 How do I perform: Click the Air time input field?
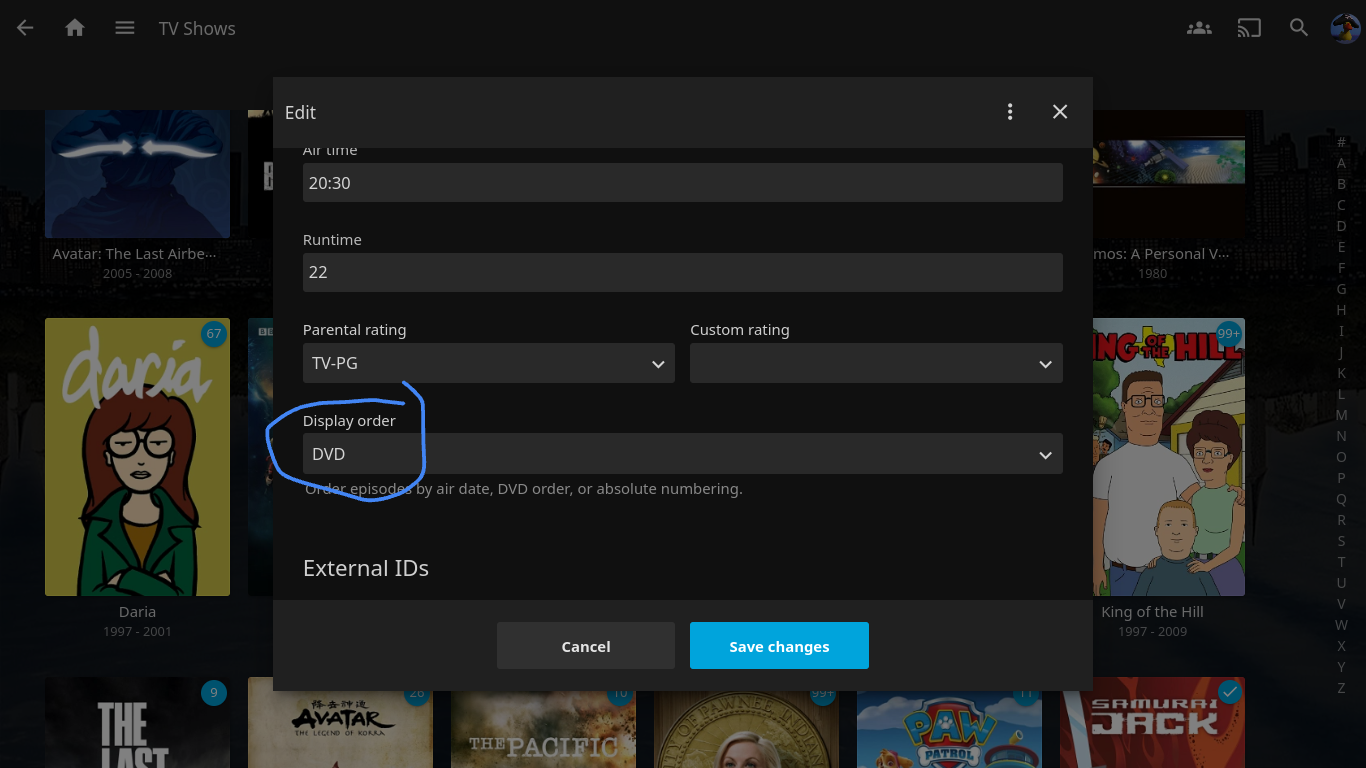pyautogui.click(x=682, y=183)
